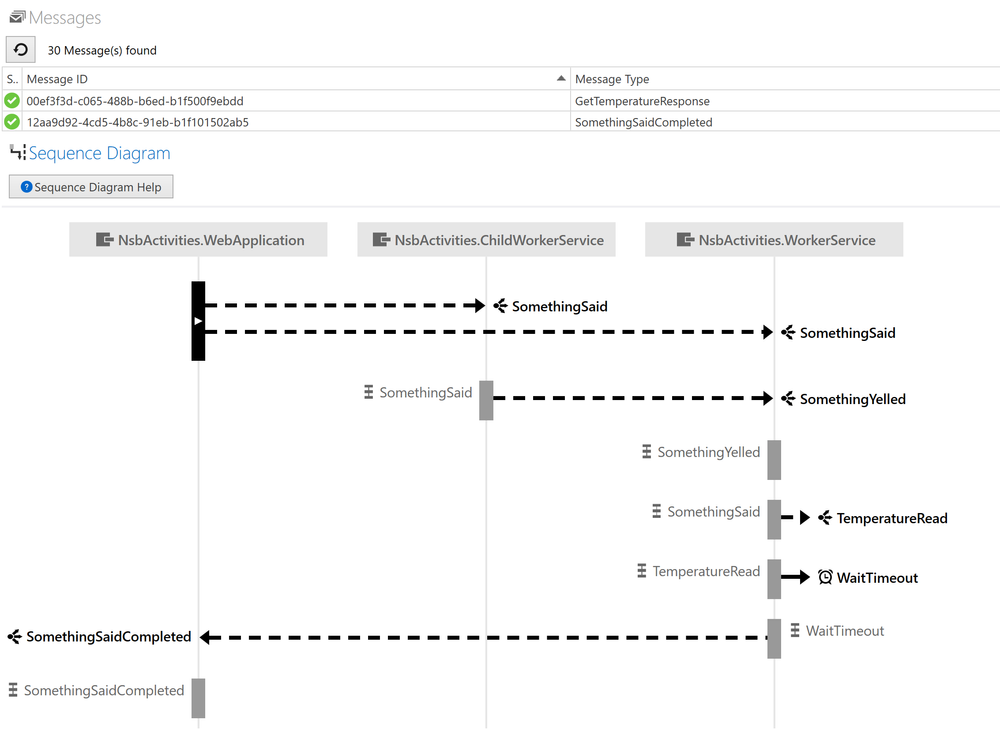1000x741 pixels.
Task: Click the NsbActivities.WorkerService endpoint header
Action: pyautogui.click(x=775, y=240)
